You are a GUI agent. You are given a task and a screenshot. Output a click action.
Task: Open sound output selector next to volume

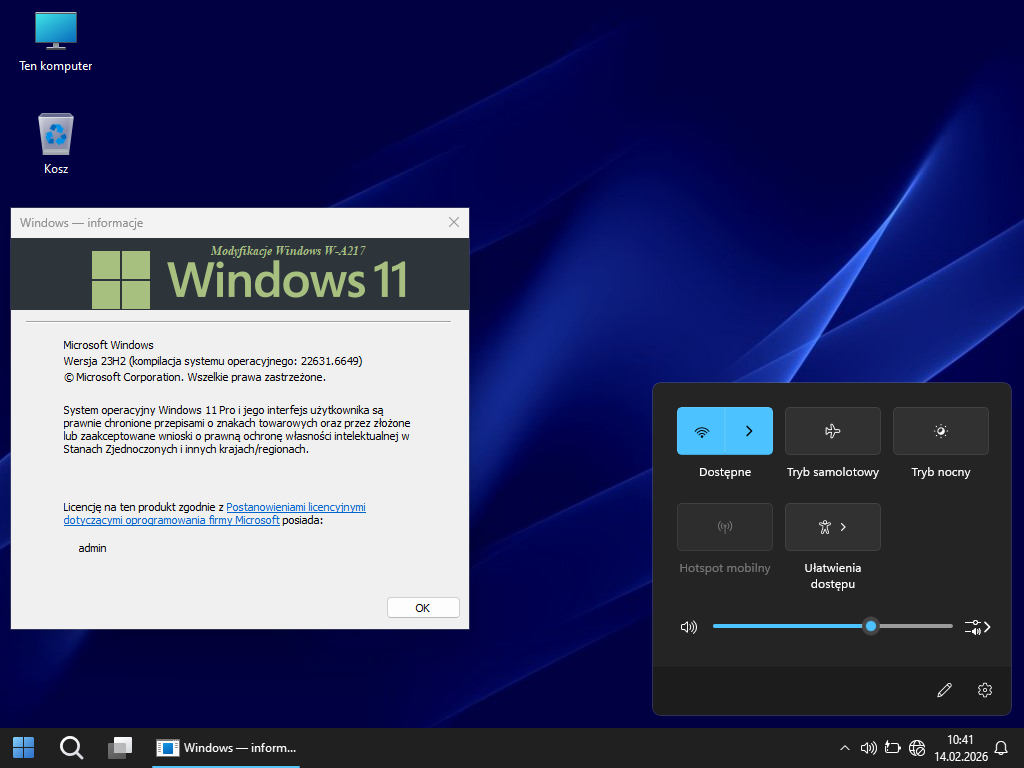click(x=977, y=627)
